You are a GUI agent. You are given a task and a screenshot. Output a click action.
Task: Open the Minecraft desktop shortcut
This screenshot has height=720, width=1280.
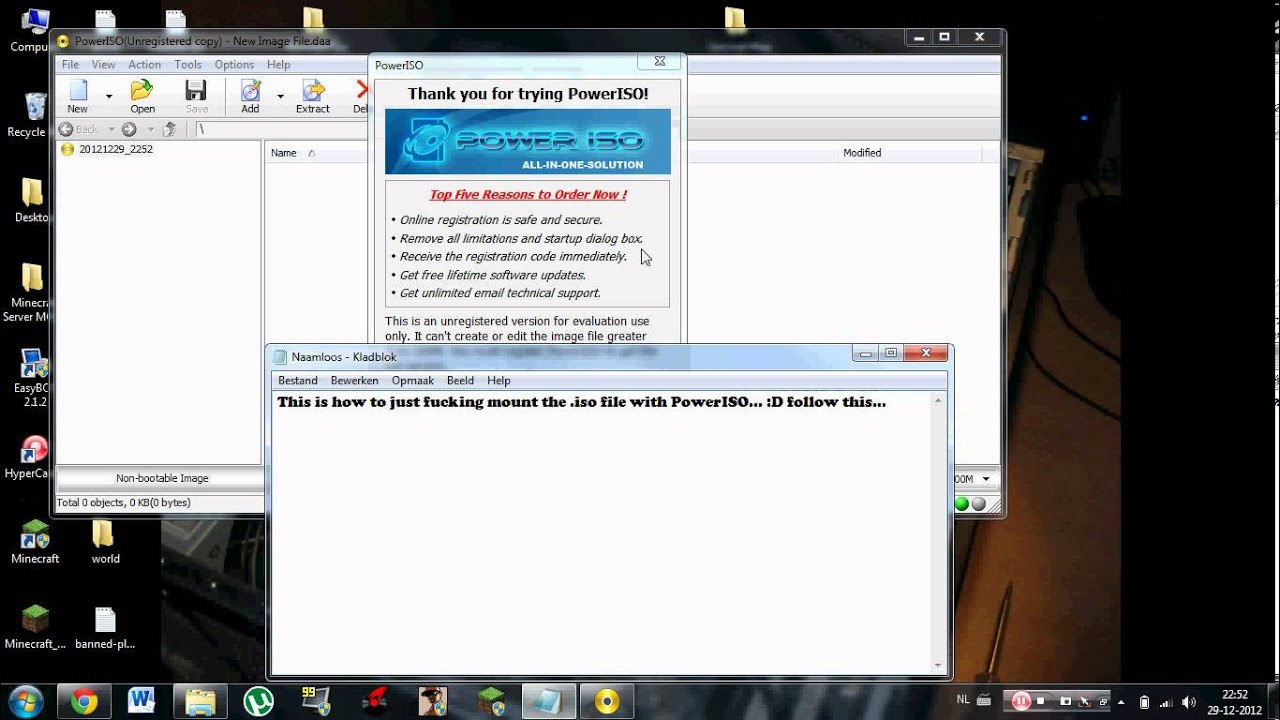(x=35, y=542)
